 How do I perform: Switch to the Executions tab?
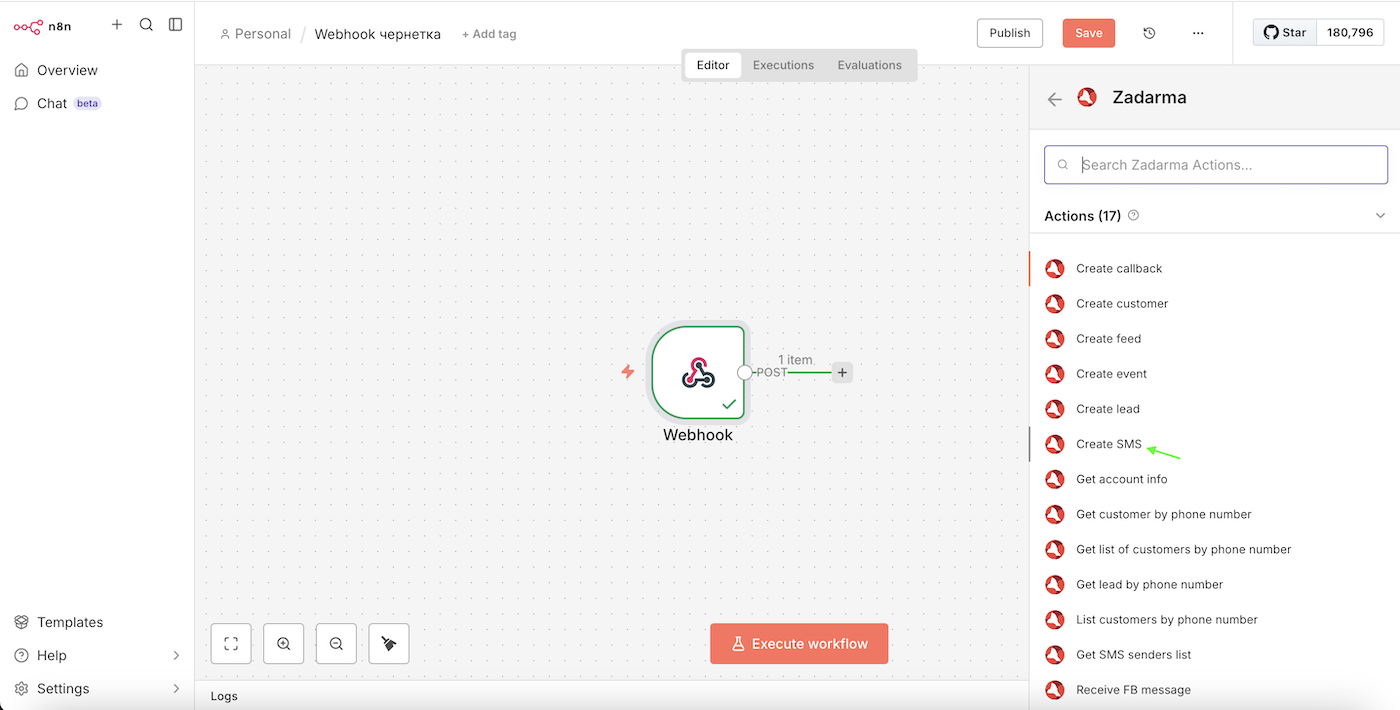(783, 65)
